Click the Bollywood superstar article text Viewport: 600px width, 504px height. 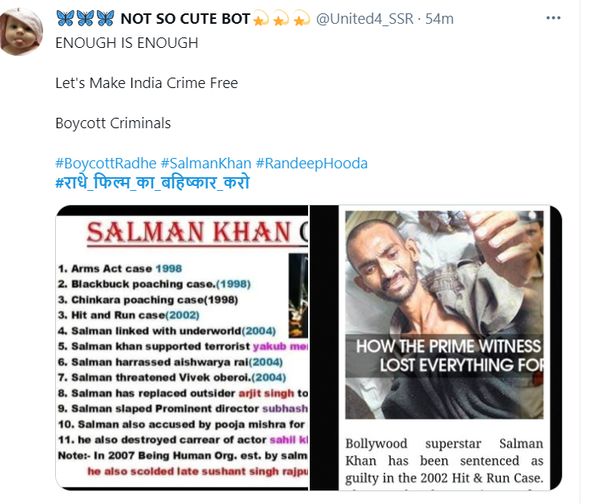[444, 461]
